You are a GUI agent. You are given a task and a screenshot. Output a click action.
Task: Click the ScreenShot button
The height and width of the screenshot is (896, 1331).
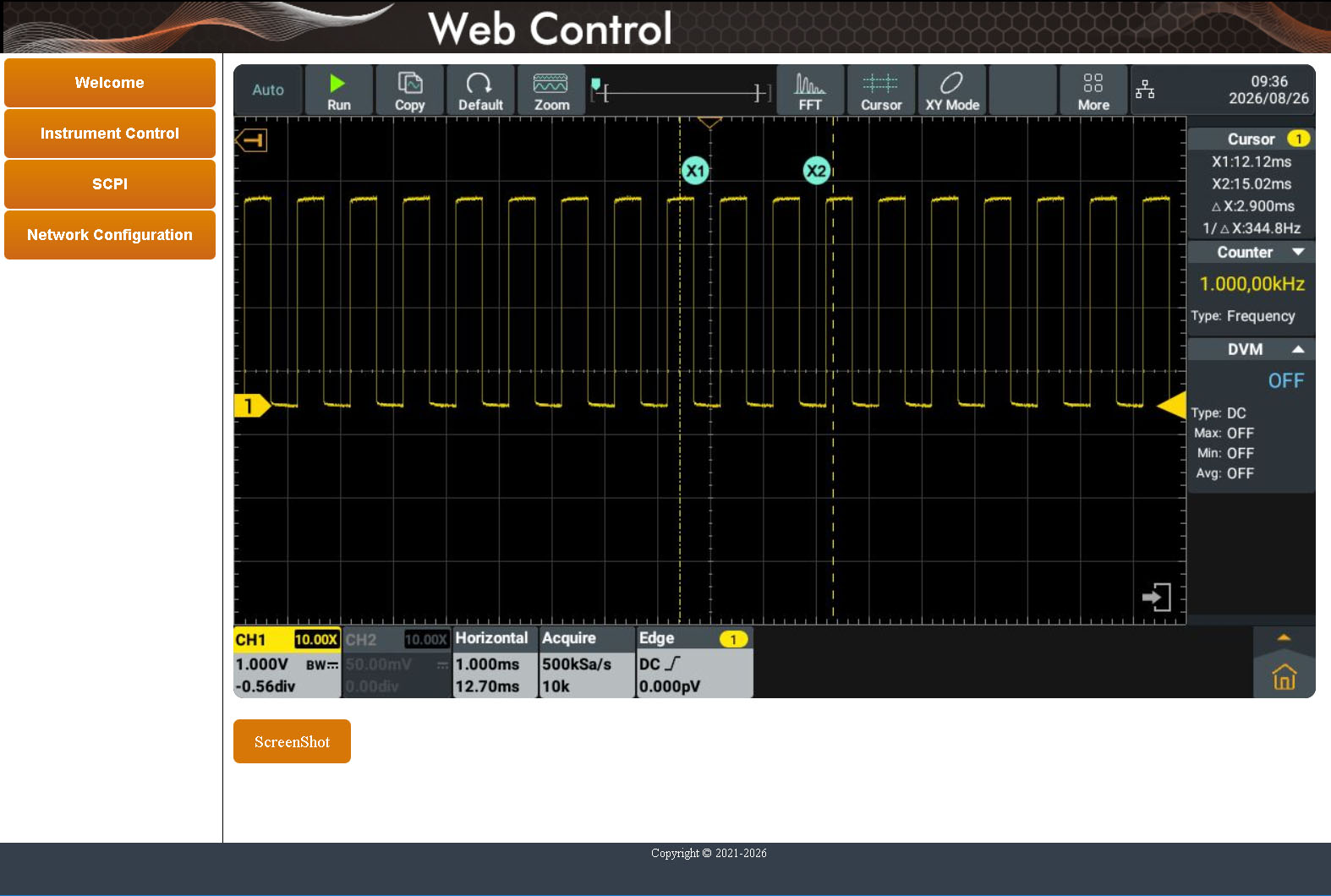[292, 741]
